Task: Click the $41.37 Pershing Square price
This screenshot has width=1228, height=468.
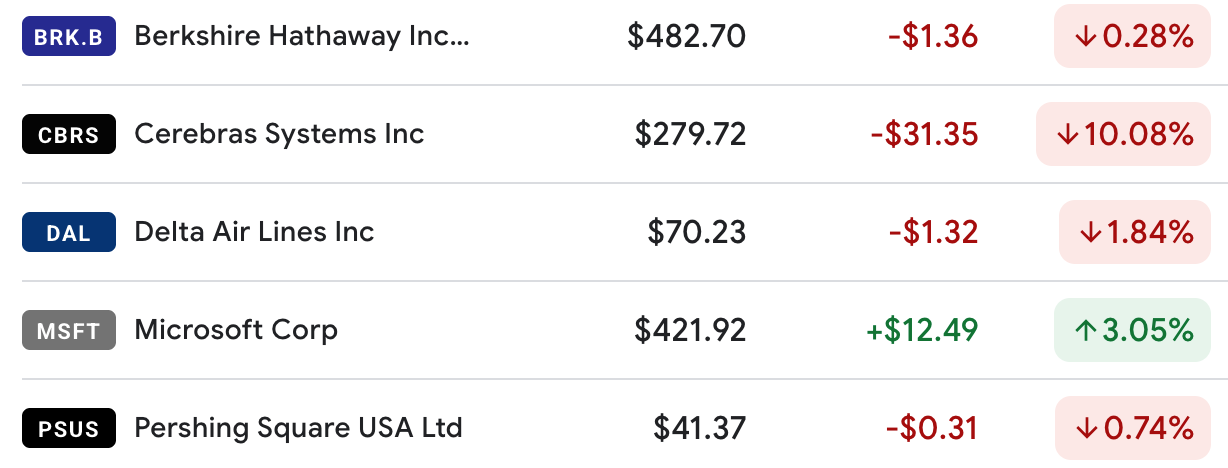Action: pyautogui.click(x=700, y=429)
